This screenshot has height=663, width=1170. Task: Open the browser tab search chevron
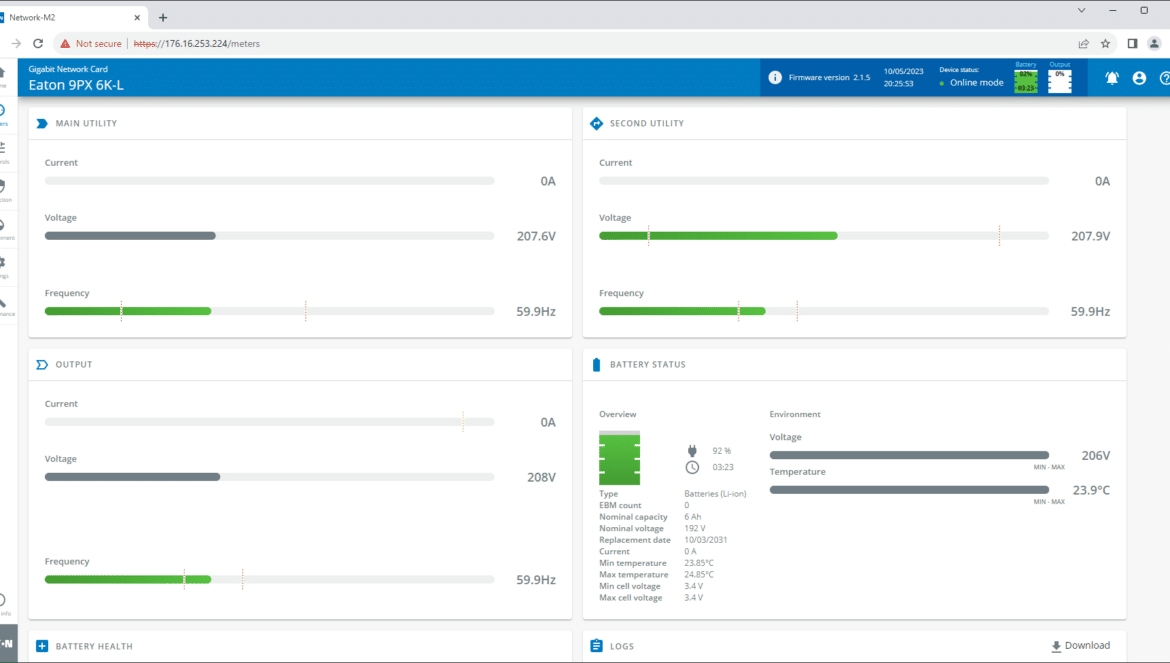click(1081, 10)
